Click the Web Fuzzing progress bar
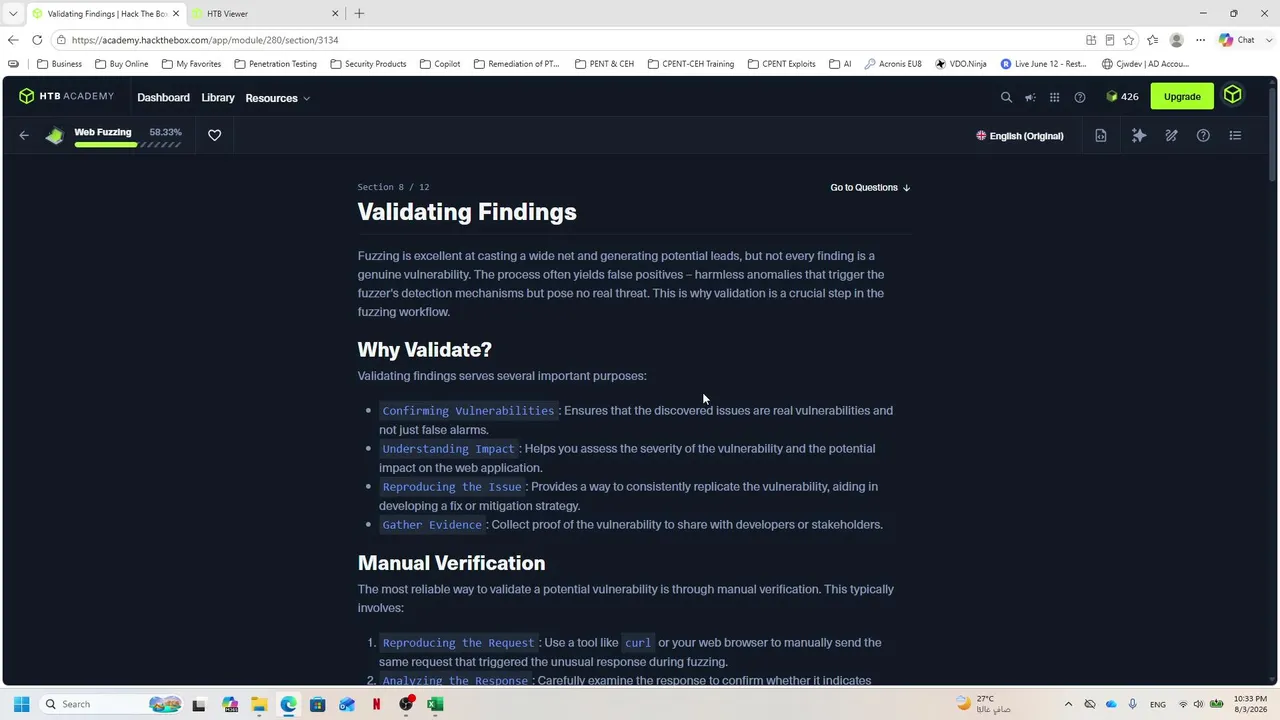The height and width of the screenshot is (720, 1280). pos(127,145)
